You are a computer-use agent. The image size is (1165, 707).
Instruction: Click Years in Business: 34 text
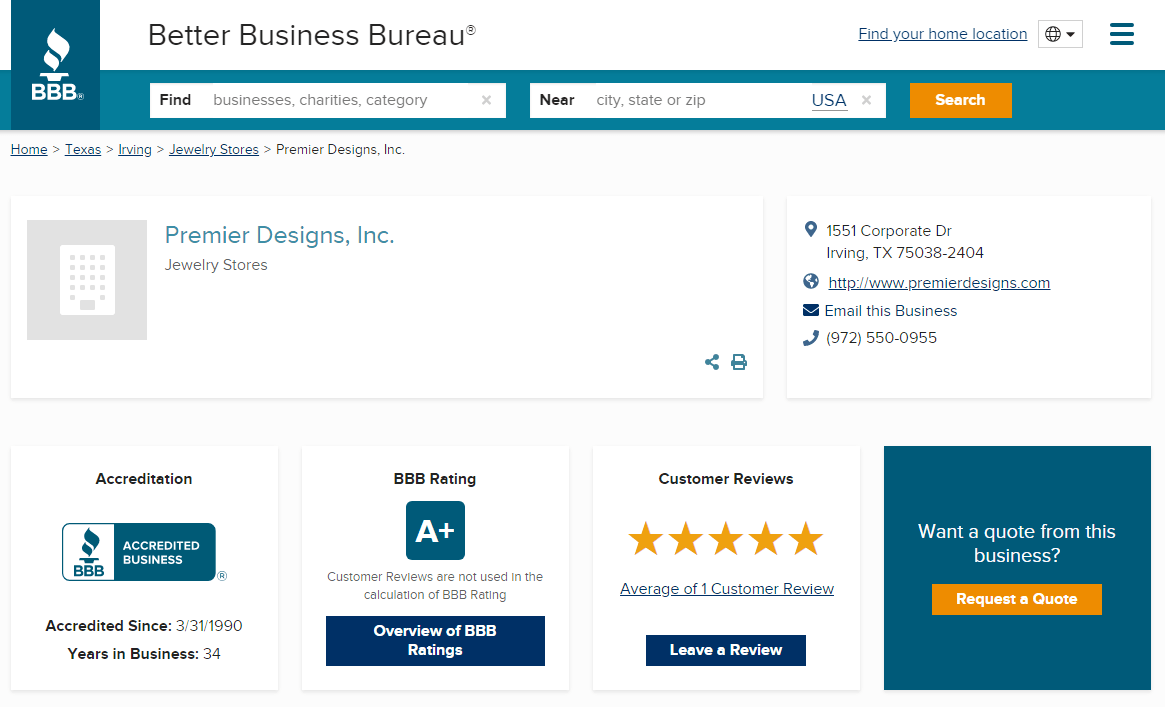[x=143, y=654]
